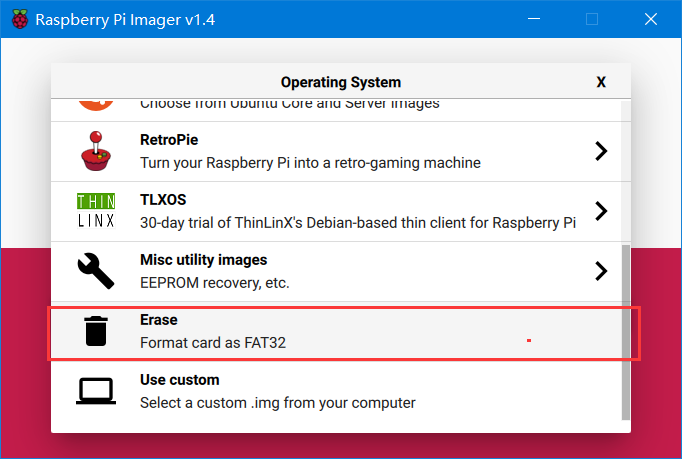The image size is (682, 459).
Task: Click the laptop Use custom icon
Action: [x=96, y=391]
